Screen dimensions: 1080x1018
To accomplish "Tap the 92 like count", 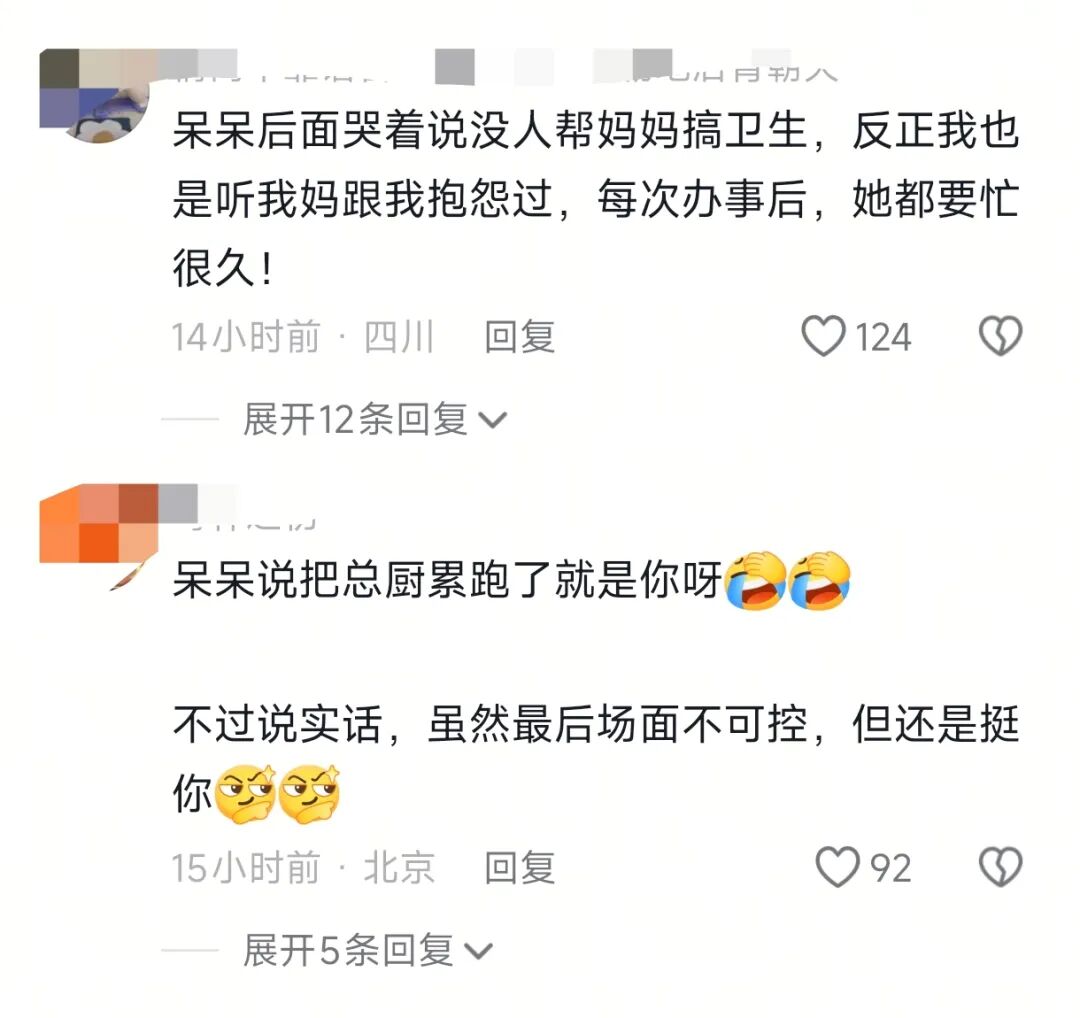I will [x=891, y=868].
